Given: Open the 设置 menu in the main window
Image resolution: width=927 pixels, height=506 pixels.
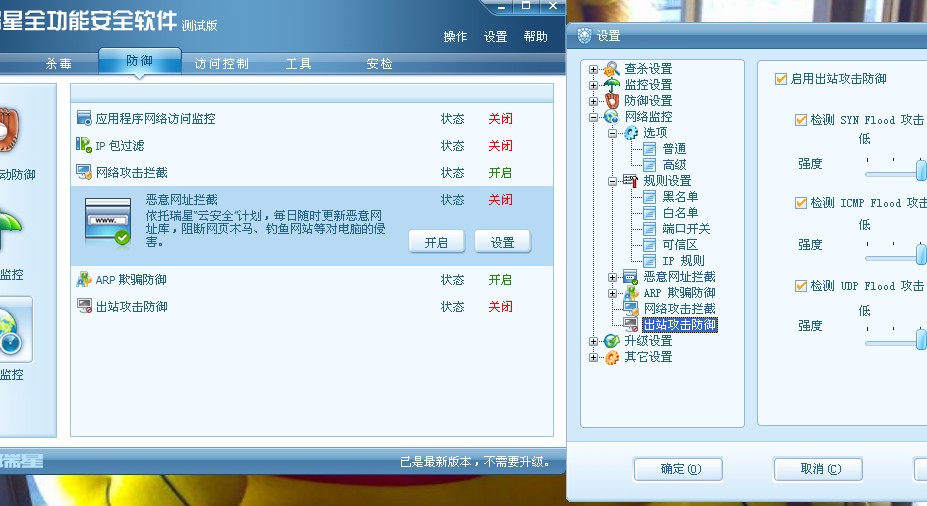Looking at the screenshot, I should tap(495, 37).
